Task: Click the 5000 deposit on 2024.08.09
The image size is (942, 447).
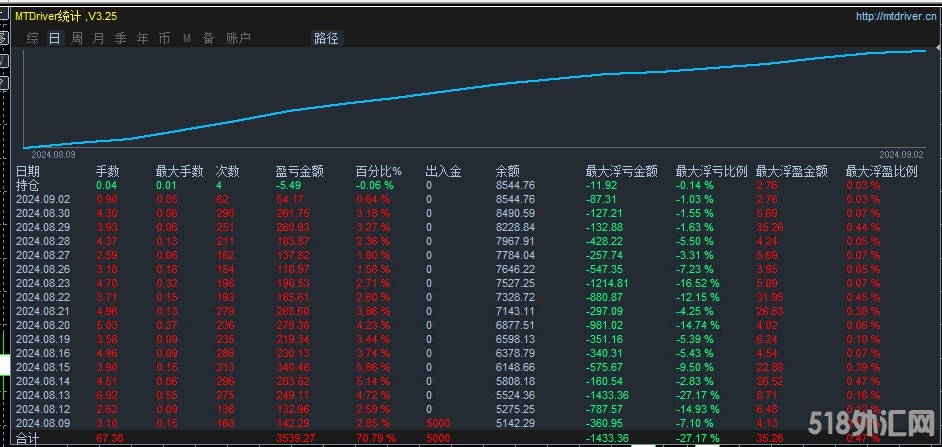Action: pyautogui.click(x=437, y=424)
